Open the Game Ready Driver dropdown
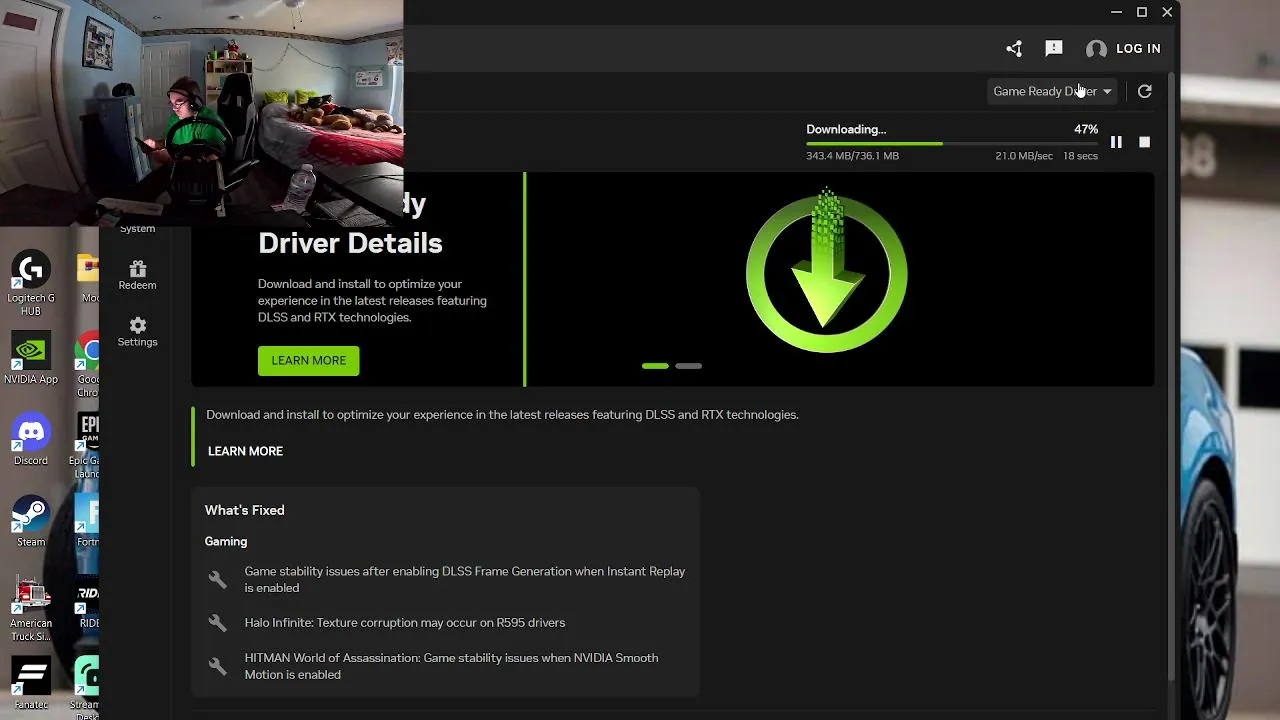 point(1052,91)
